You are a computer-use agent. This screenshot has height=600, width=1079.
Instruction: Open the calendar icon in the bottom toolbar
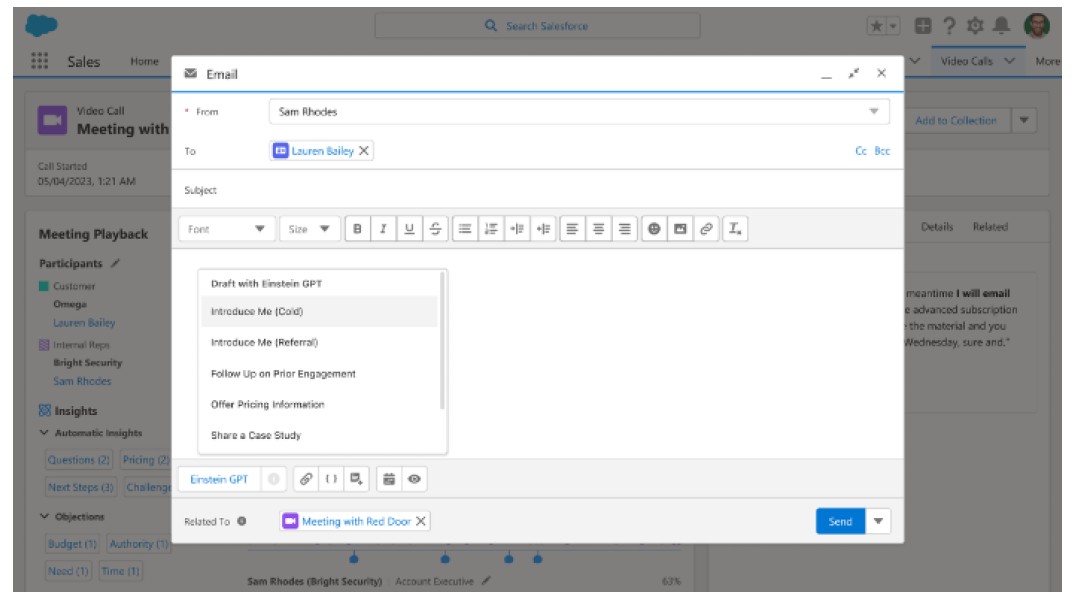pyautogui.click(x=389, y=480)
